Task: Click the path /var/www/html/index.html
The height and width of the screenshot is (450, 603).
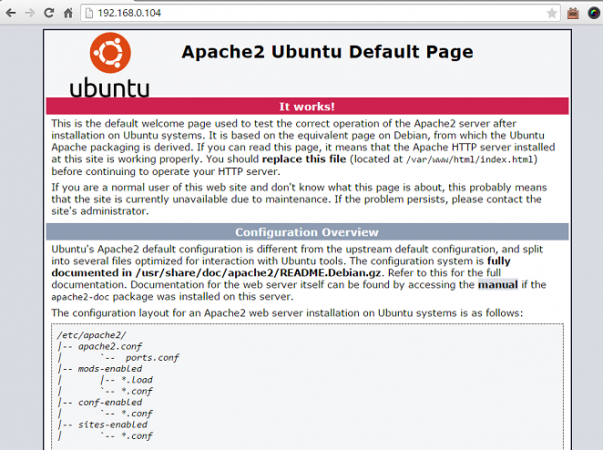Action: click(x=470, y=159)
